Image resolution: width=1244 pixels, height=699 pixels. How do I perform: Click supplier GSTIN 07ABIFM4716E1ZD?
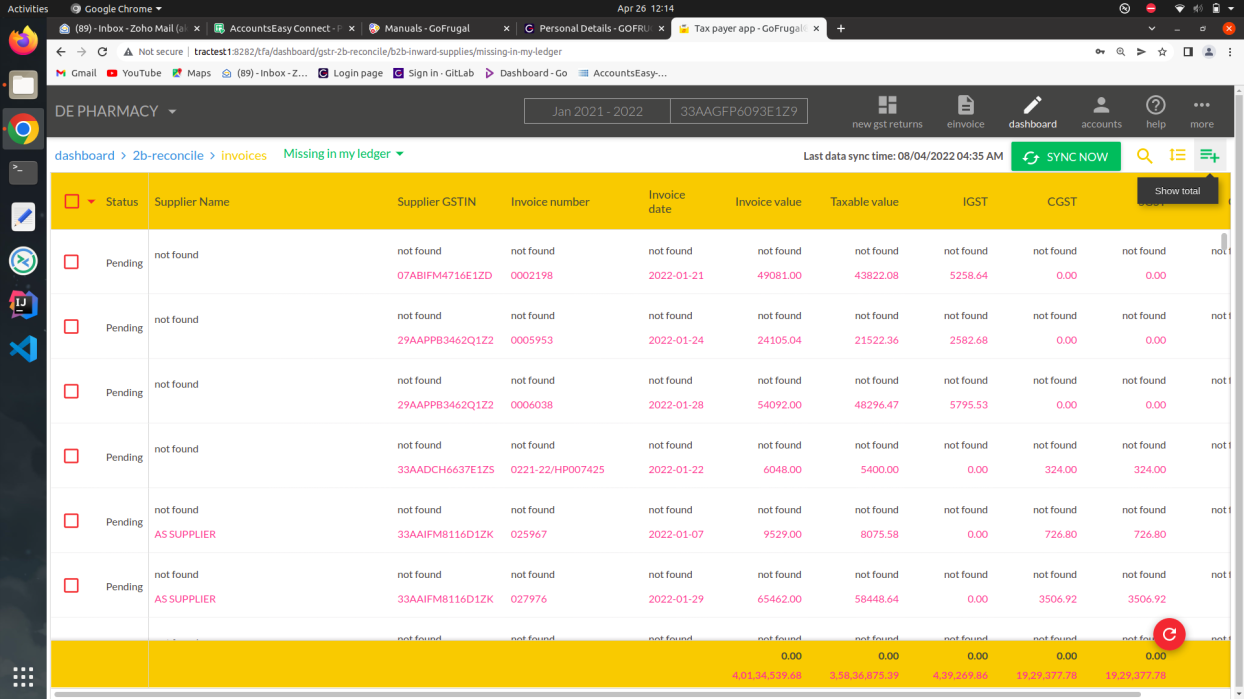[445, 275]
